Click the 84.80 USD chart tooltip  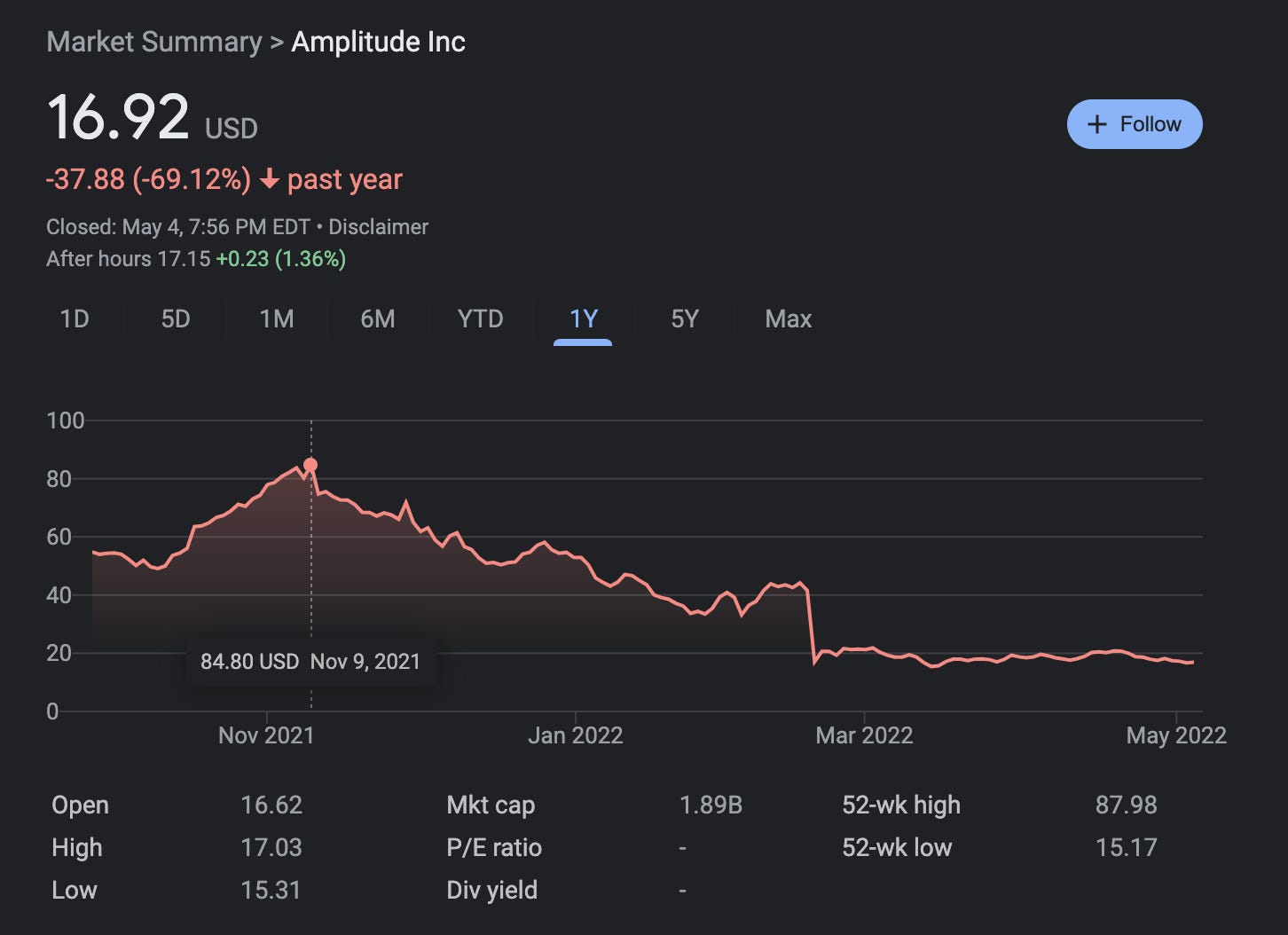click(310, 662)
